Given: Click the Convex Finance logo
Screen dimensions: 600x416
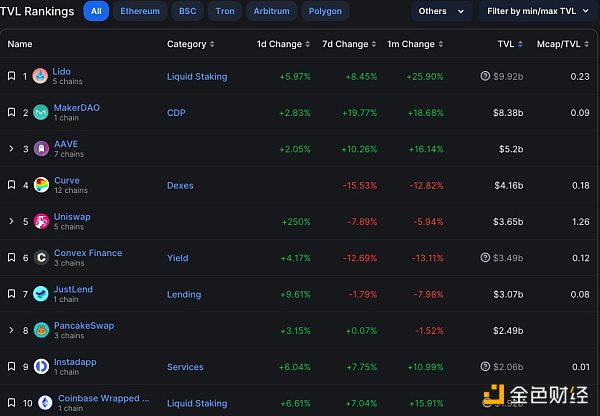Looking at the screenshot, I should [x=40, y=258].
